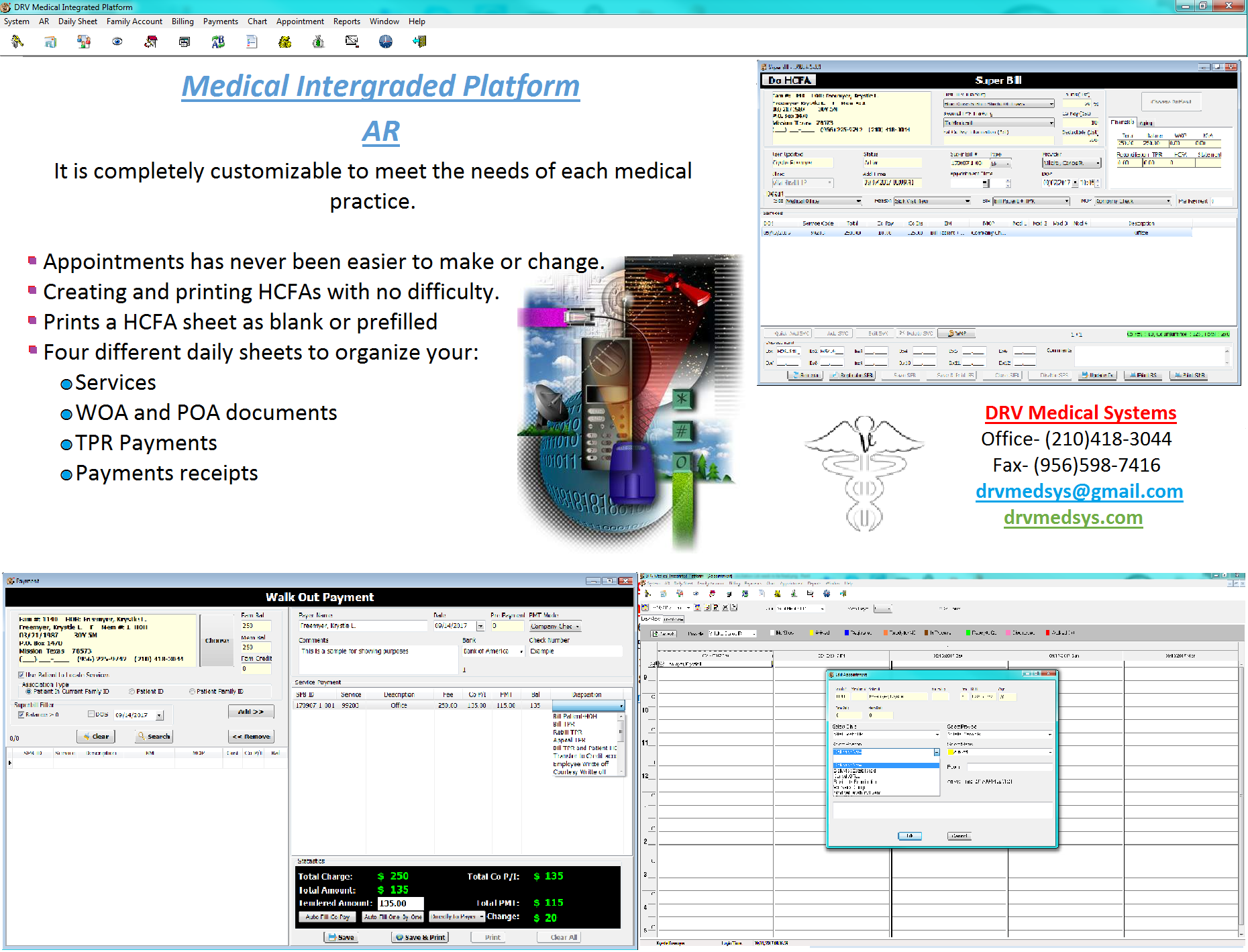Click the yellow money bags toolbar icon
Image resolution: width=1248 pixels, height=952 pixels.
click(x=285, y=42)
